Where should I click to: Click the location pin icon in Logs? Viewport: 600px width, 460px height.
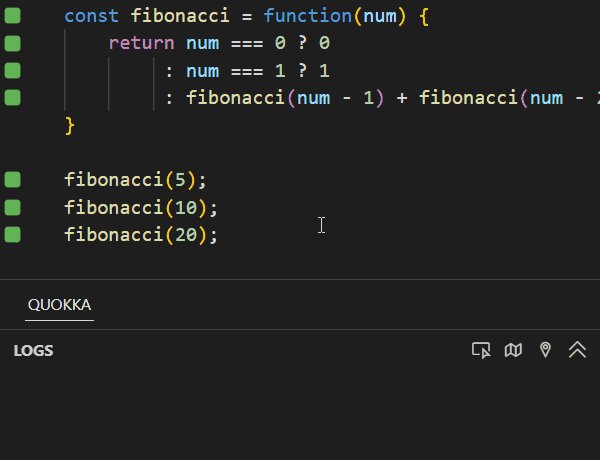545,350
